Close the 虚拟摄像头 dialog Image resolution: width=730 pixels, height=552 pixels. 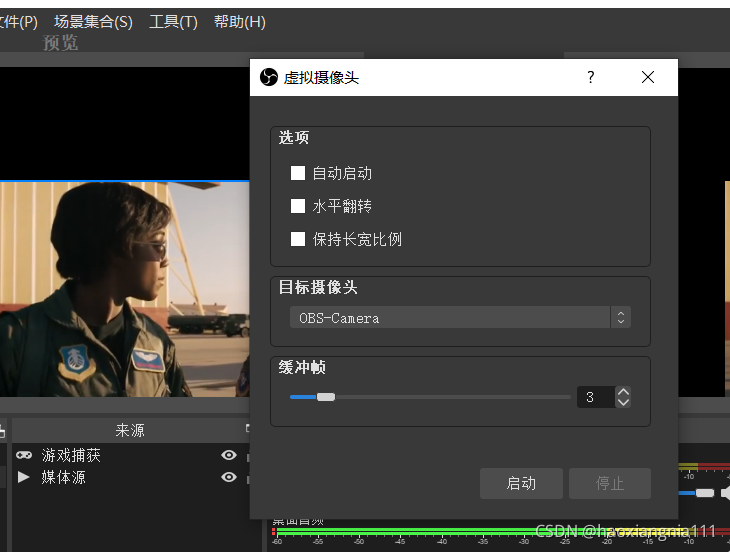point(648,77)
